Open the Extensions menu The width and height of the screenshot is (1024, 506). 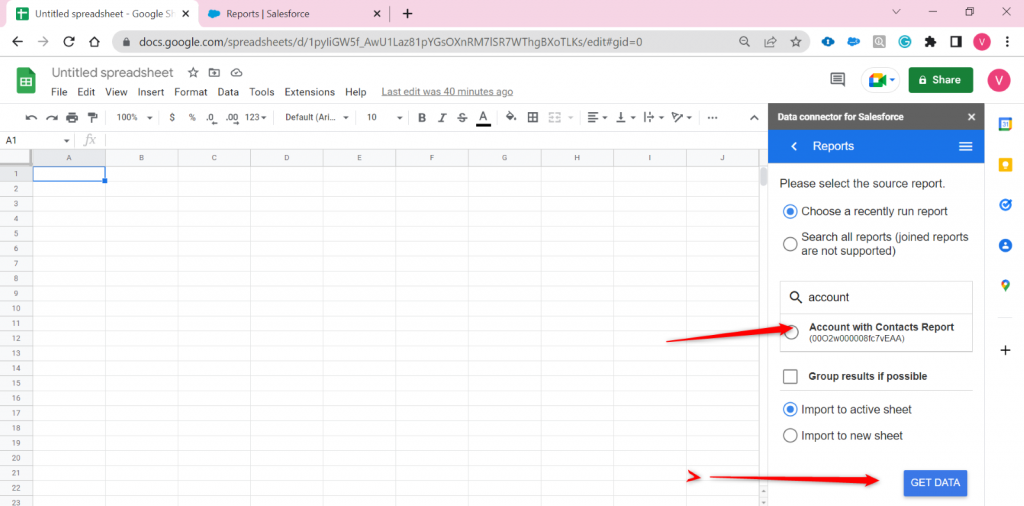click(310, 92)
